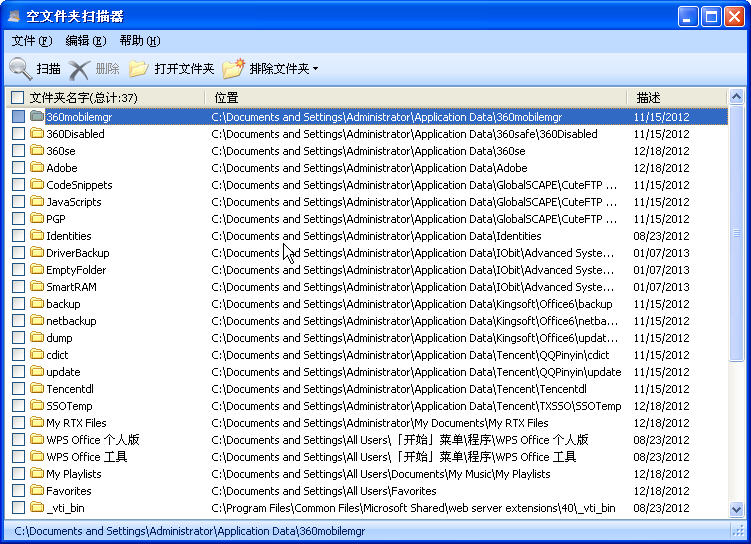Click folder icon beside EmptyFolder
The image size is (751, 544).
coord(37,269)
